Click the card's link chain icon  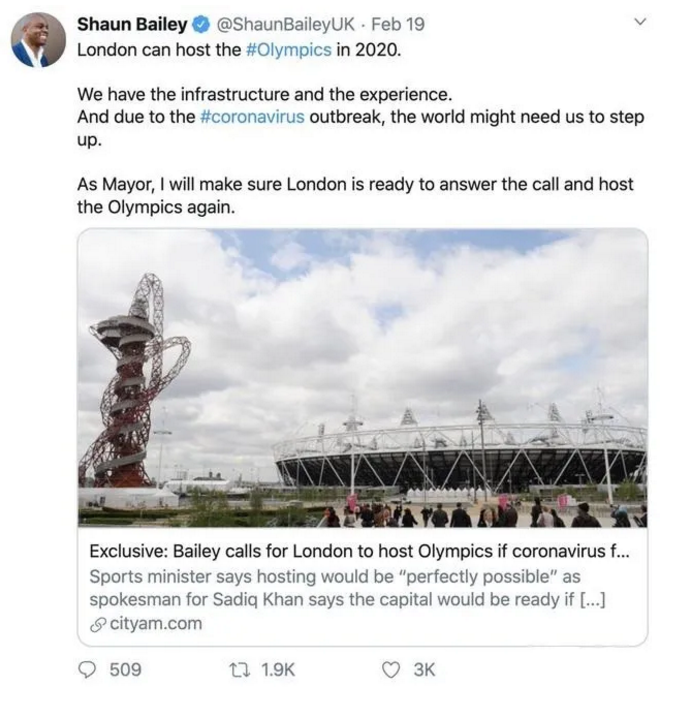point(98,625)
